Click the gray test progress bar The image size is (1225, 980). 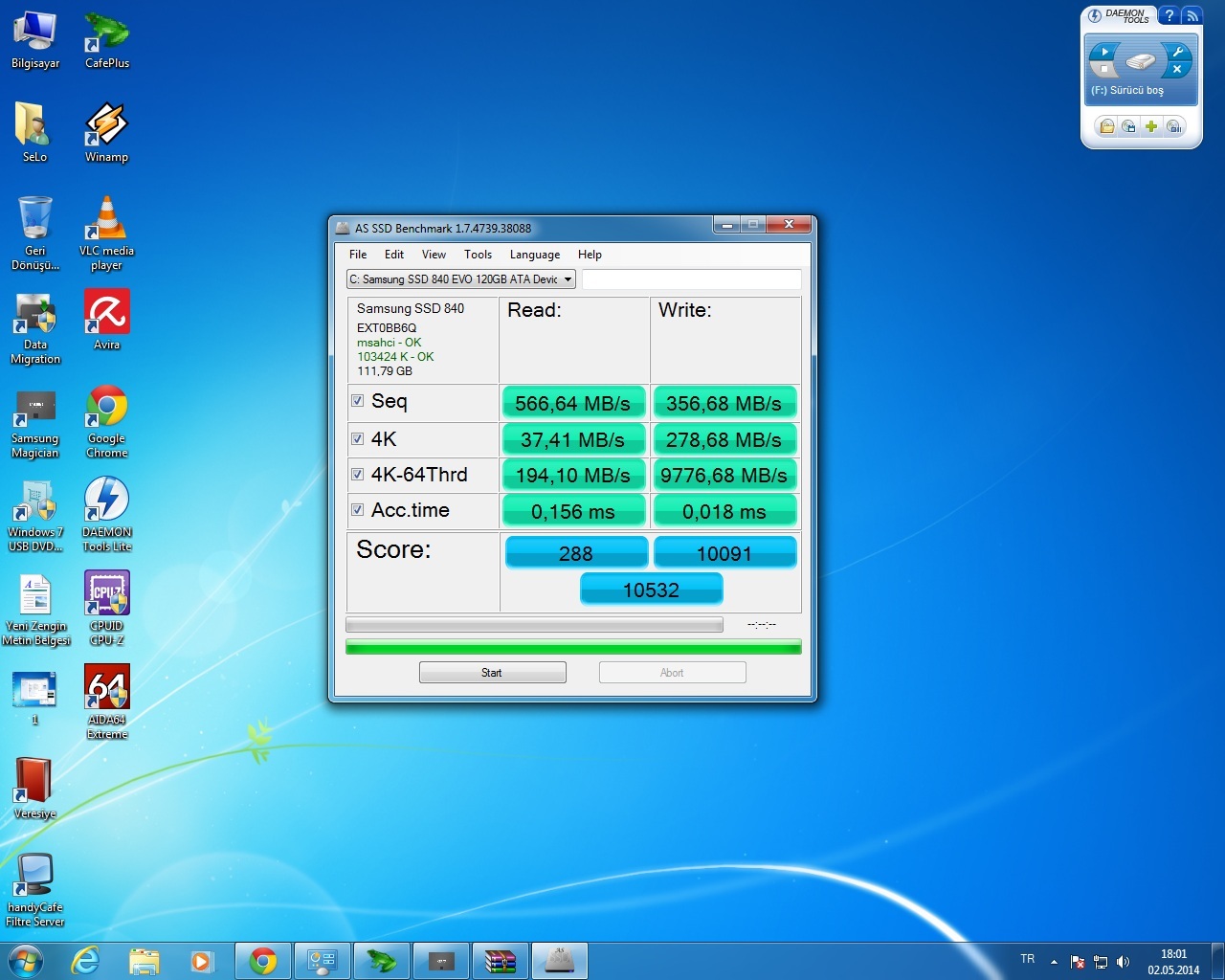tap(534, 625)
